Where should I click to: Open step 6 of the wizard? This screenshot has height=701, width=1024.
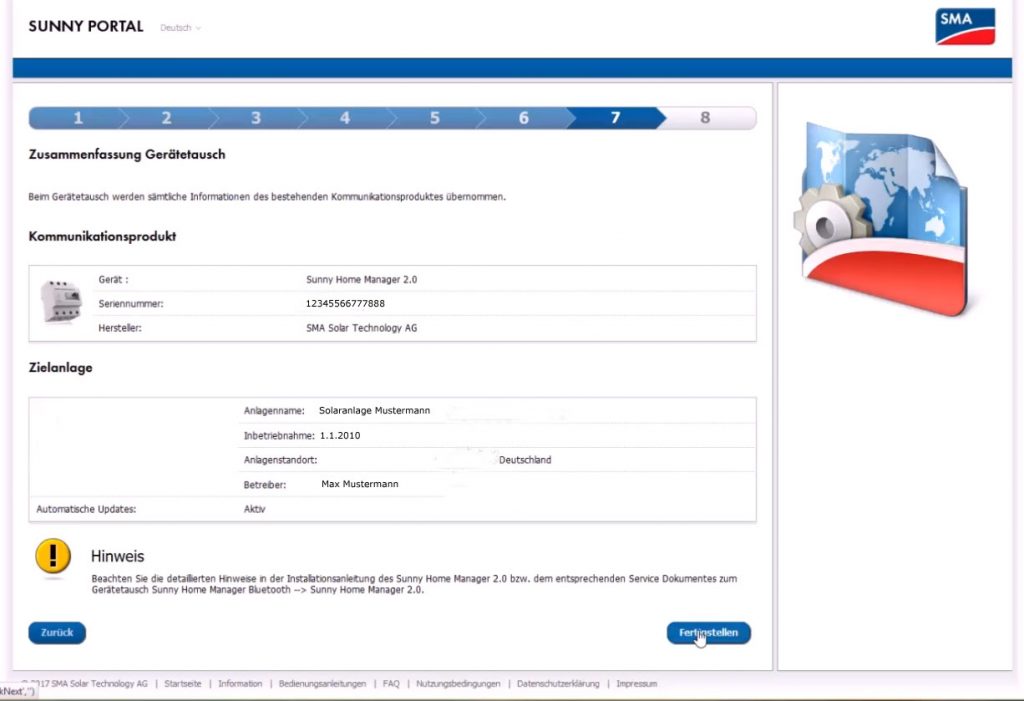[x=523, y=117]
